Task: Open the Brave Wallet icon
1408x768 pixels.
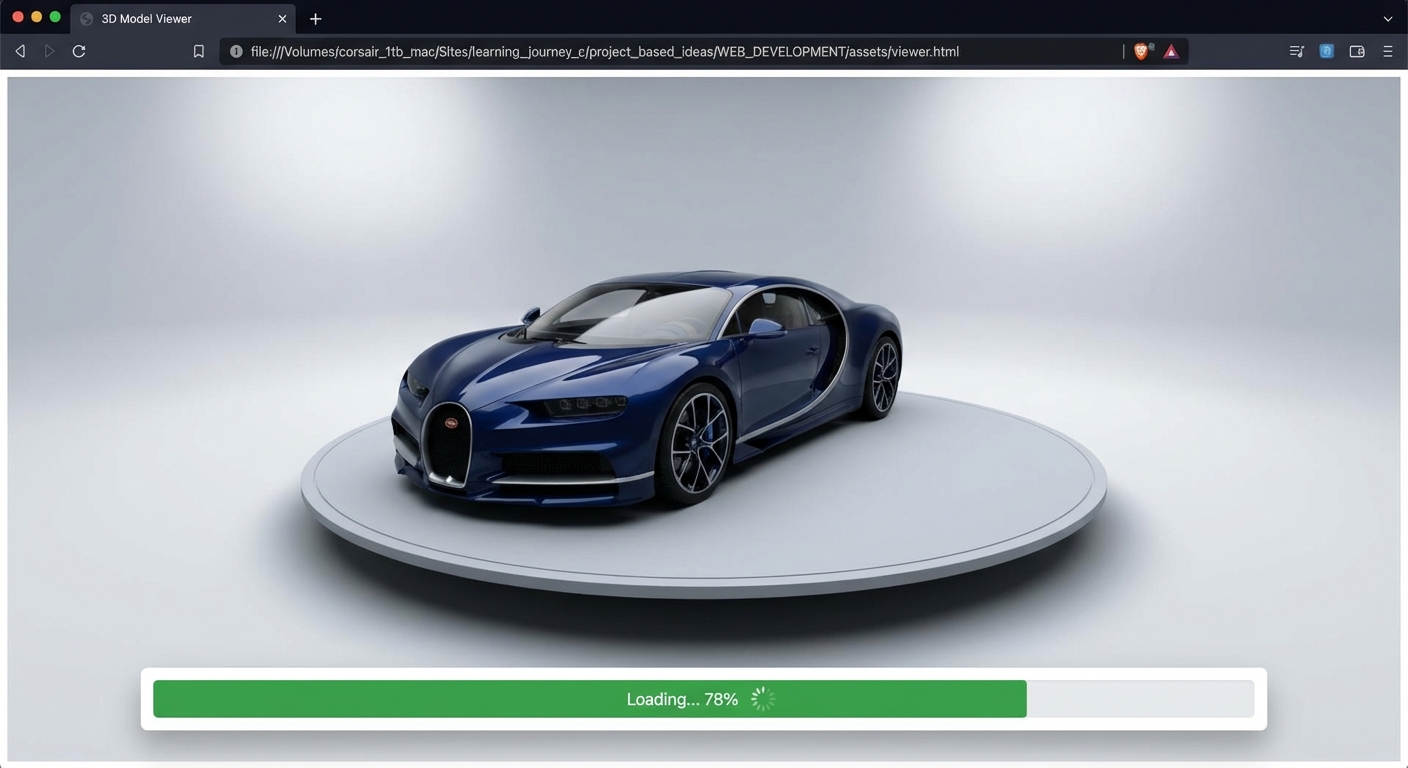Action: coord(1357,51)
